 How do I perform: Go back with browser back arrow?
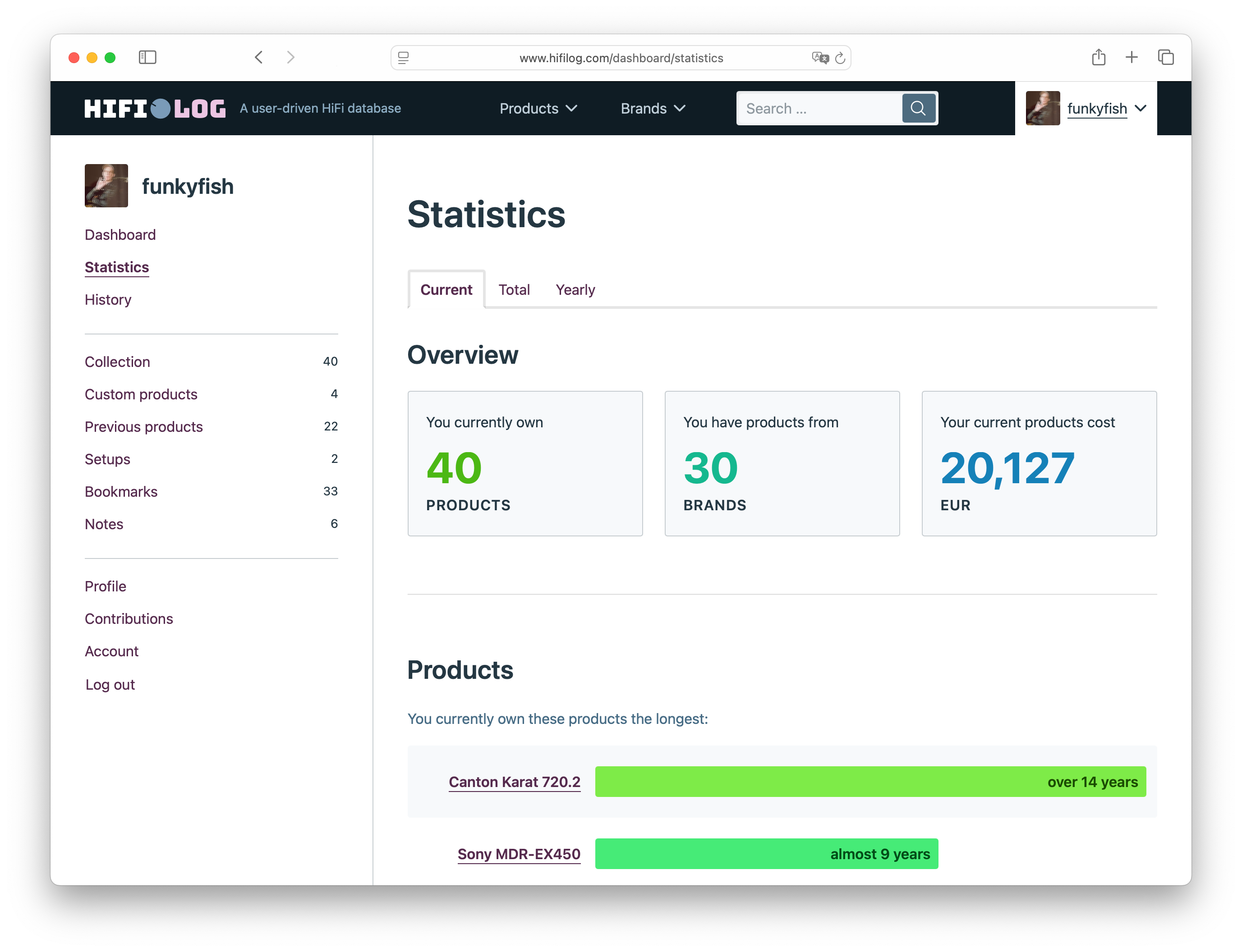[x=258, y=57]
